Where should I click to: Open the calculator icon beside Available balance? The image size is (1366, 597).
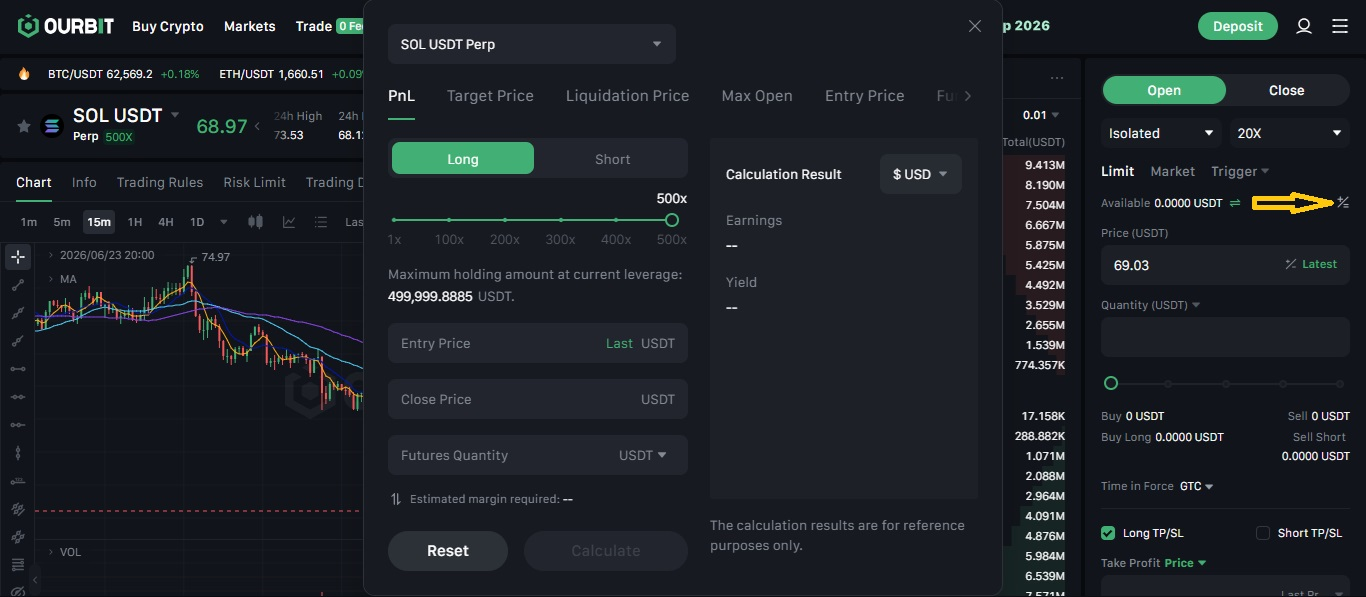click(x=1343, y=203)
